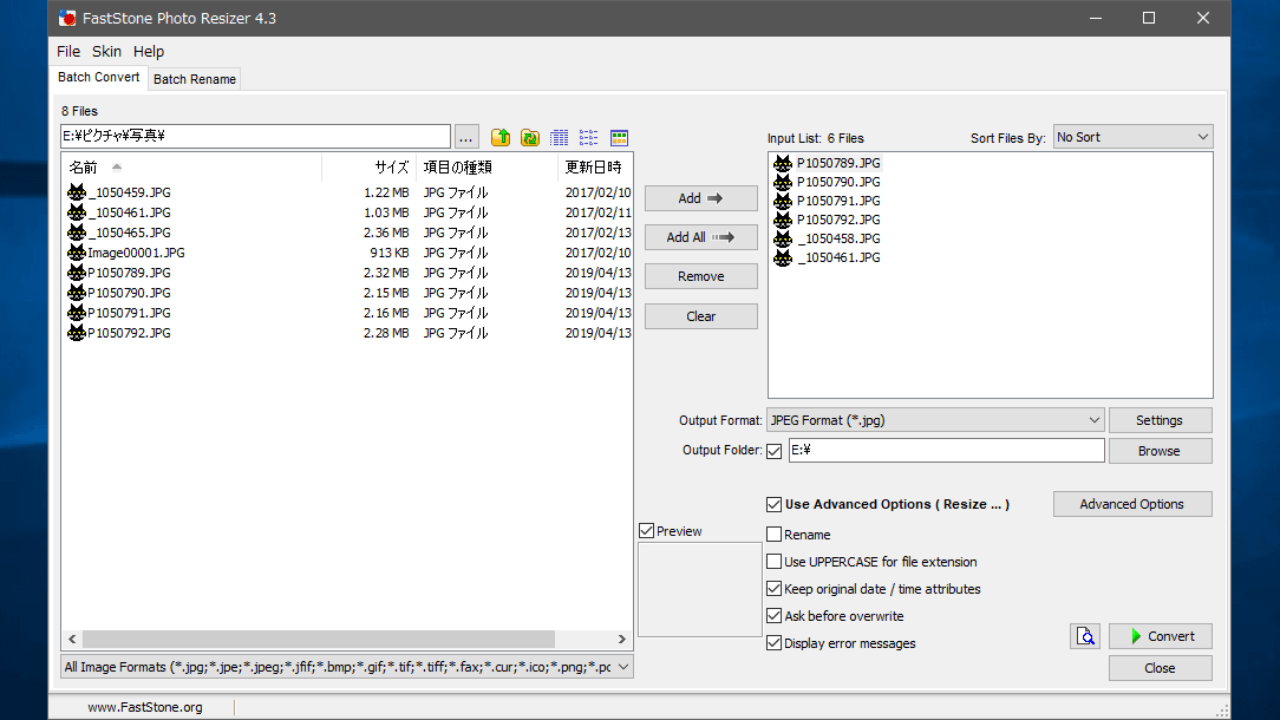The width and height of the screenshot is (1280, 720).
Task: Select _1050465.JPG name in file browser
Action: (129, 232)
